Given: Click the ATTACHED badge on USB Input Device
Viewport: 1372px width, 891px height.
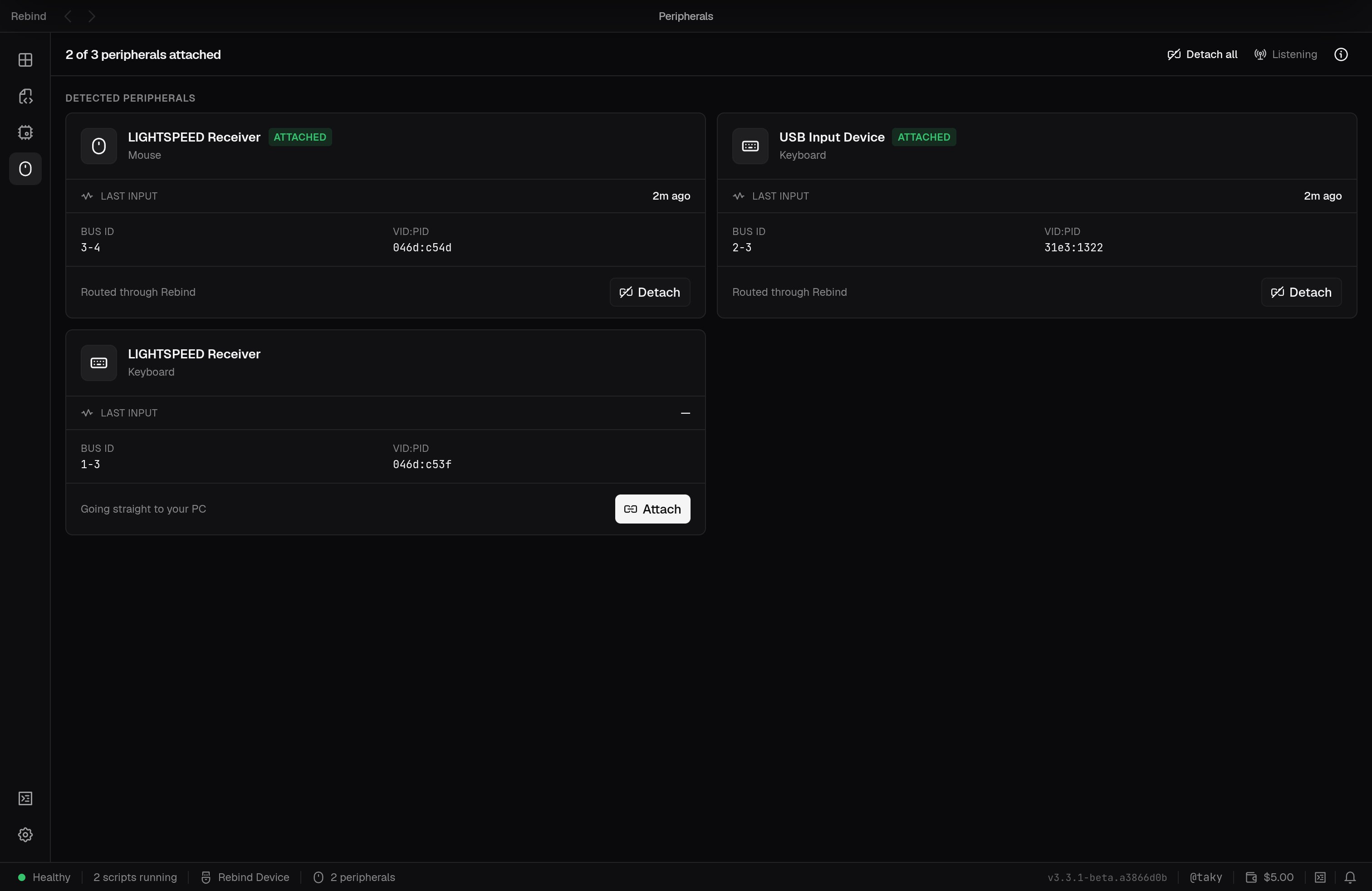Looking at the screenshot, I should [x=923, y=137].
